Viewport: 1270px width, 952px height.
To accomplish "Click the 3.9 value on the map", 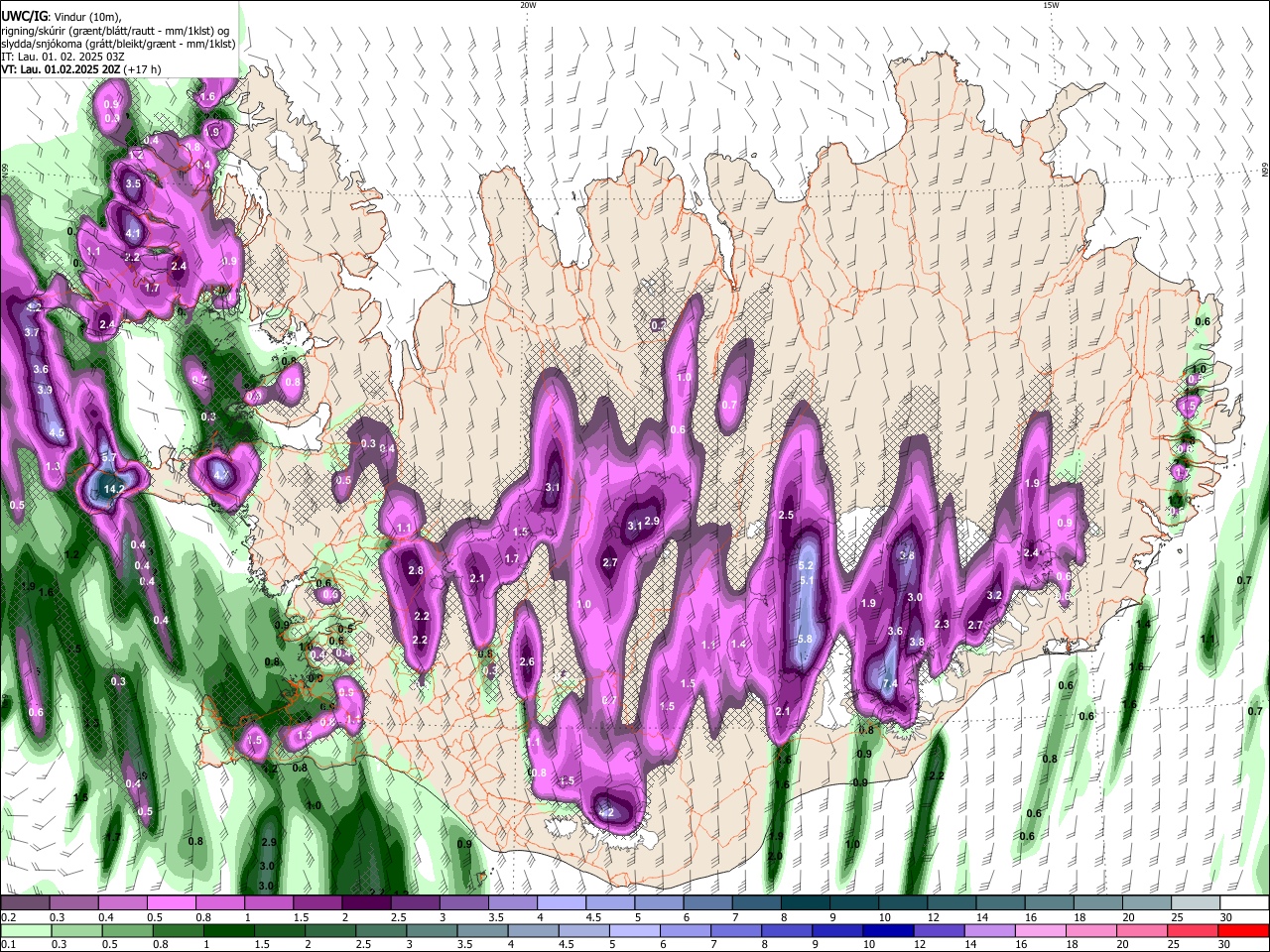I will pos(45,391).
